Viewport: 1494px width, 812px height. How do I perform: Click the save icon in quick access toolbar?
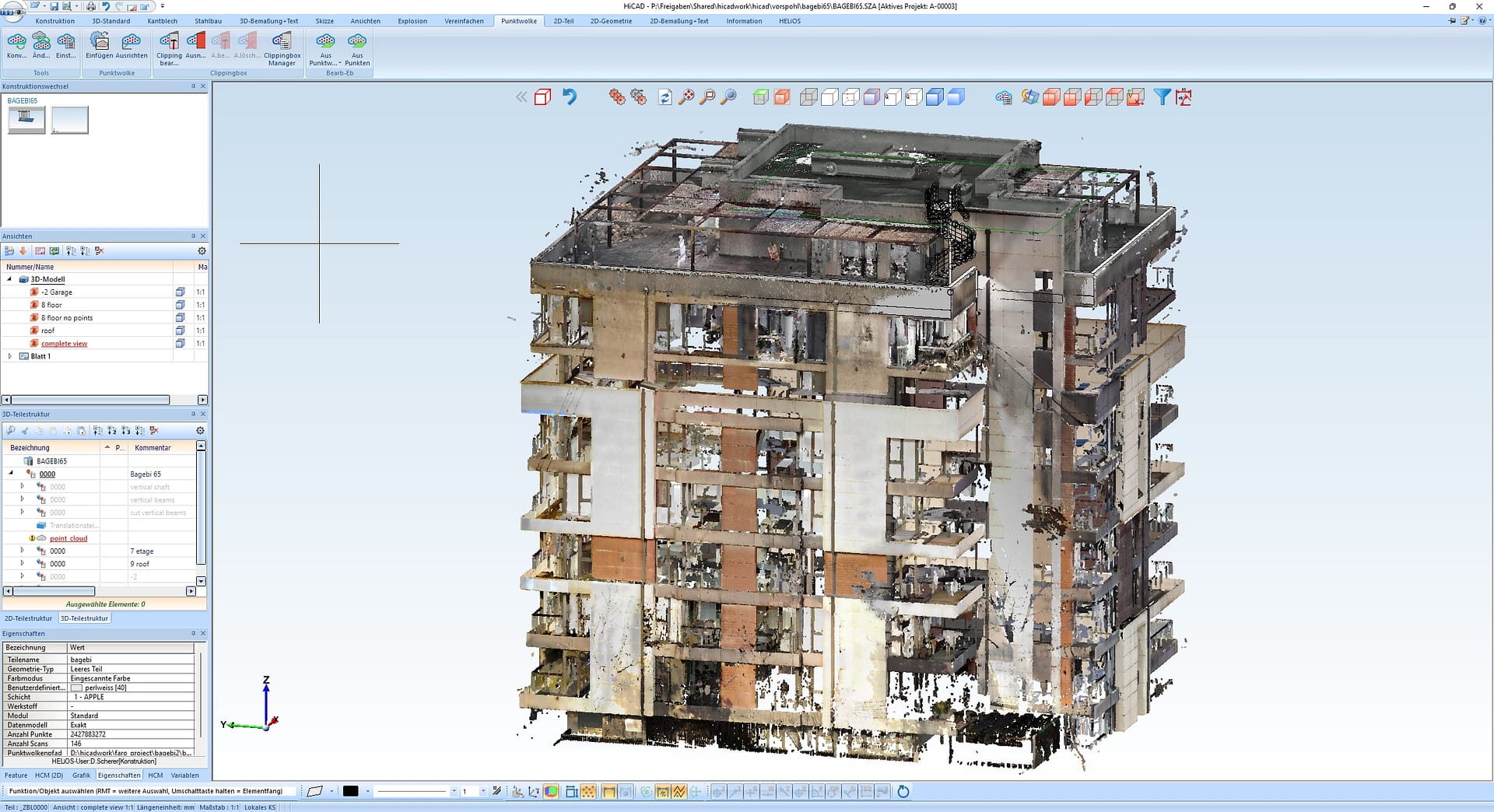[x=54, y=6]
